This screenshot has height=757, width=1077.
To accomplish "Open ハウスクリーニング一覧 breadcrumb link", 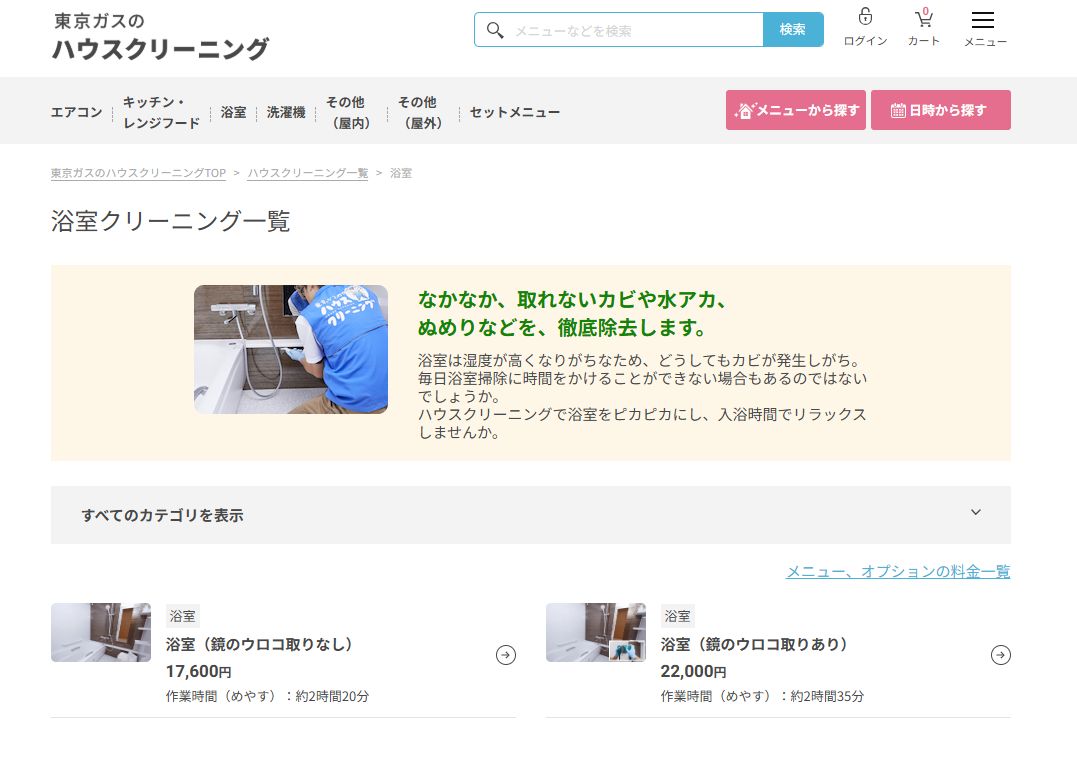I will pos(307,172).
